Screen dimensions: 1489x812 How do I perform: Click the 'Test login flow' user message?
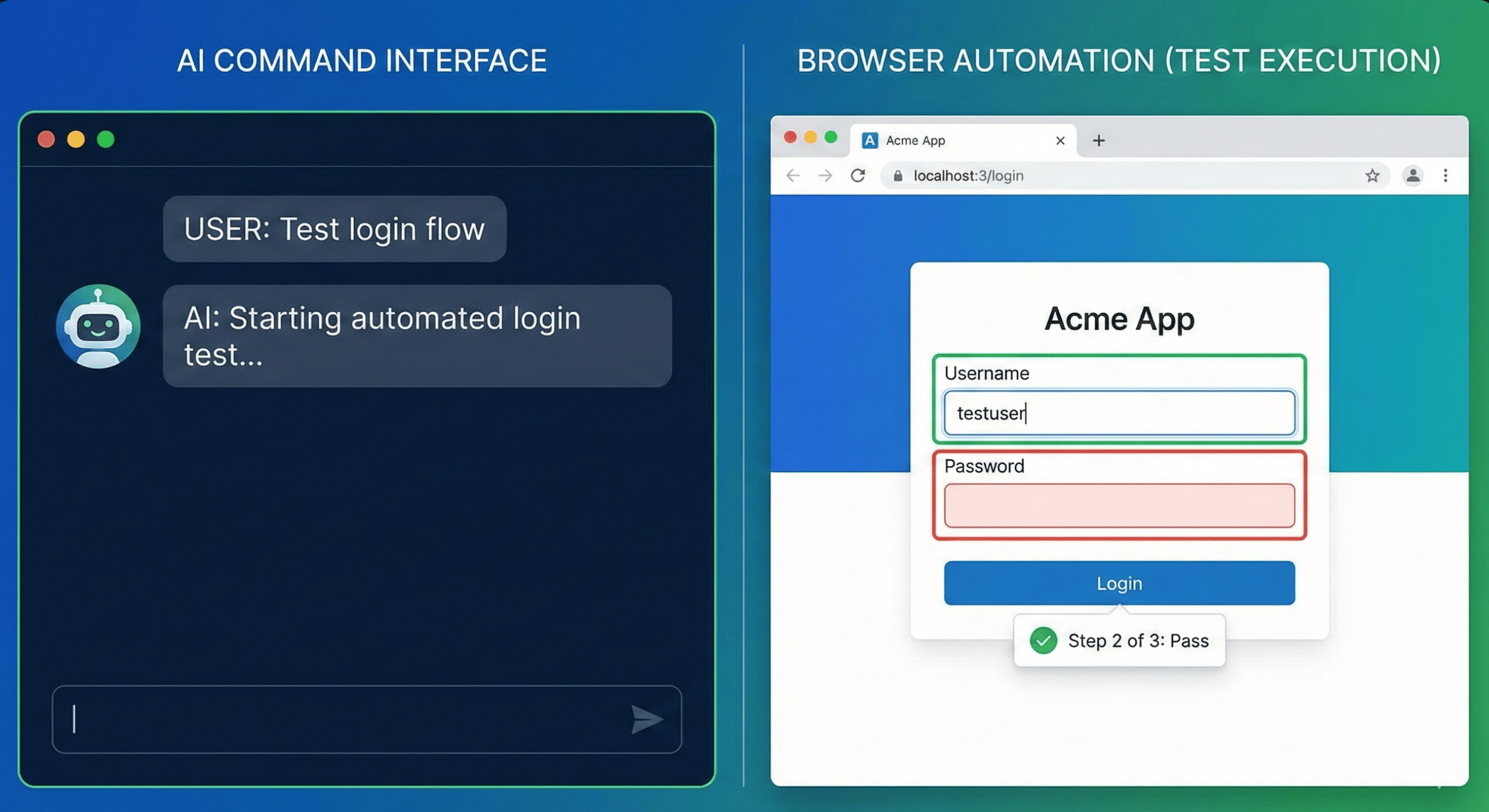coord(334,229)
